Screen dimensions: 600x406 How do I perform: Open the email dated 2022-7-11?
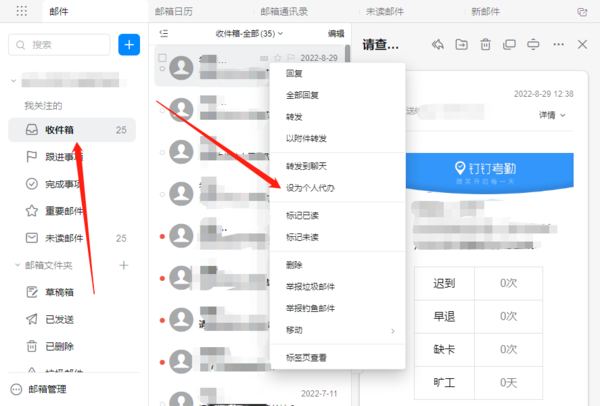[250, 394]
